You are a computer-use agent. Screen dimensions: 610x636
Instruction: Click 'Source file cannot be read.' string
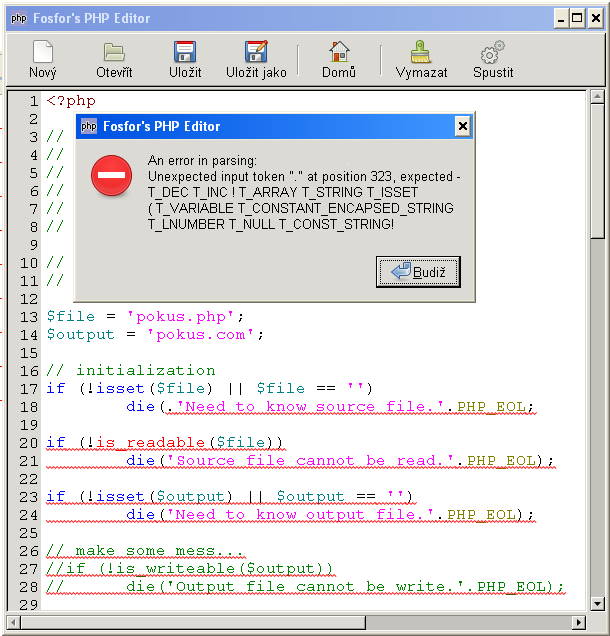(x=310, y=460)
